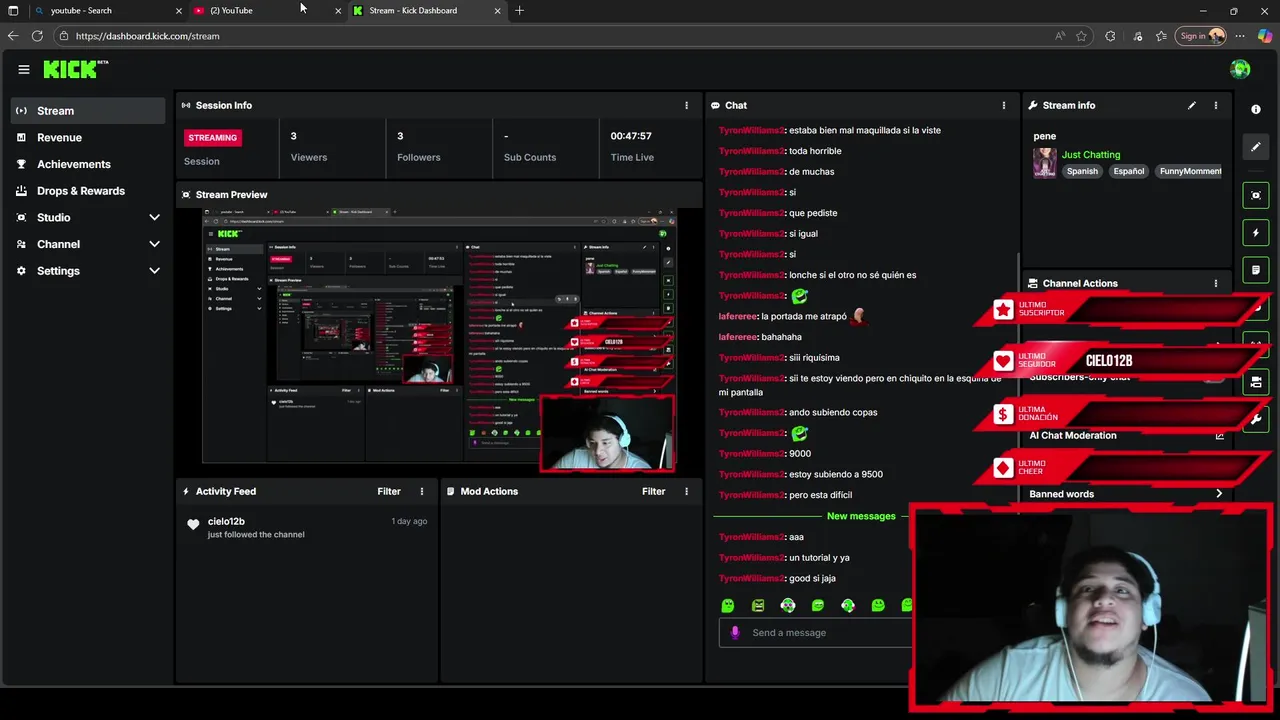Open AI Chat Moderation external link icon

[x=1219, y=435]
